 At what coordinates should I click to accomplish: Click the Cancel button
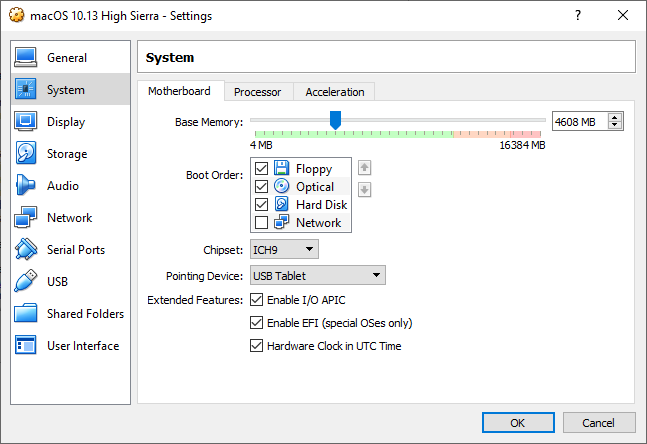pos(598,423)
